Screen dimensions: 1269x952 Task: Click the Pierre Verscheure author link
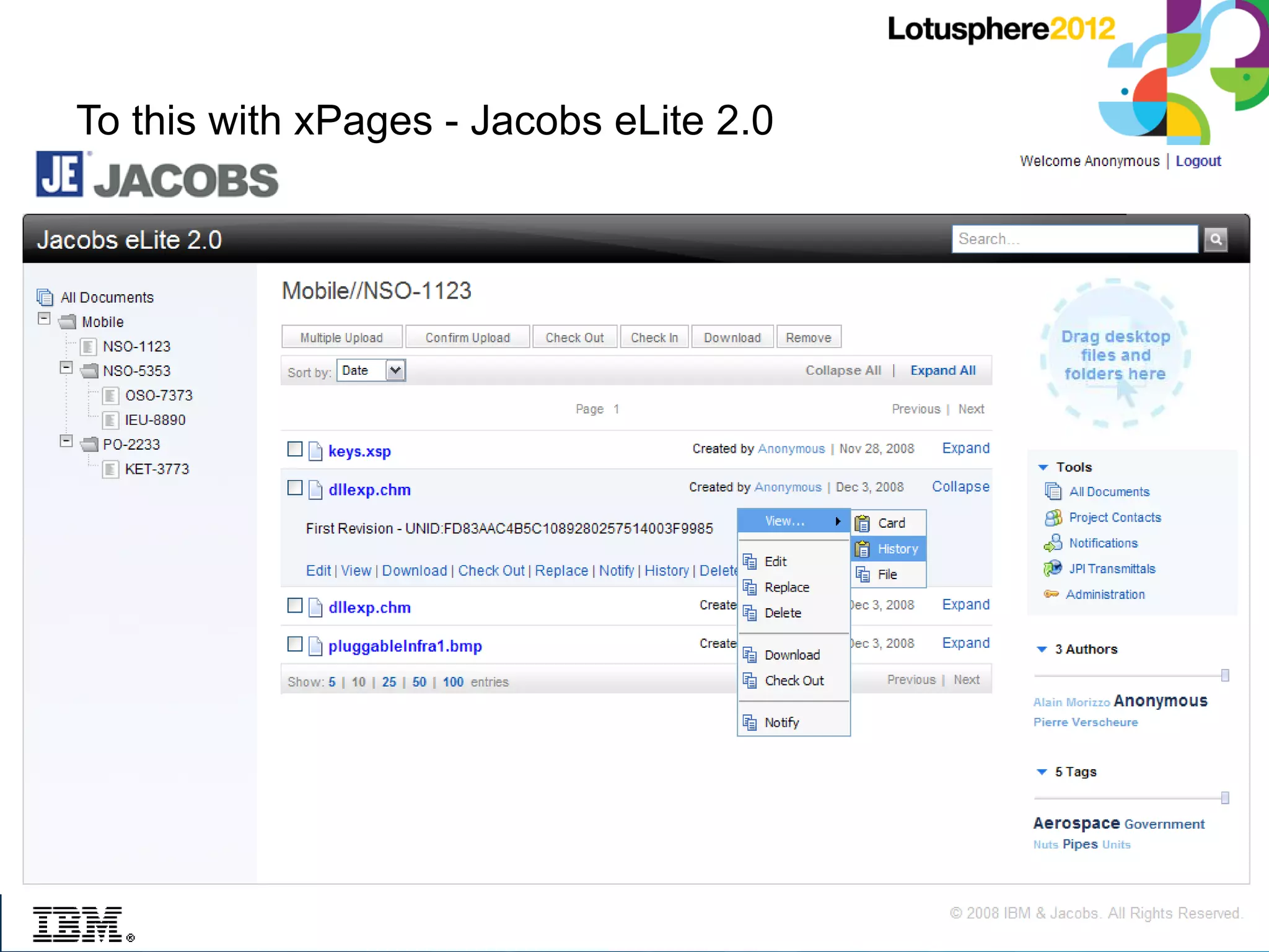[1085, 722]
